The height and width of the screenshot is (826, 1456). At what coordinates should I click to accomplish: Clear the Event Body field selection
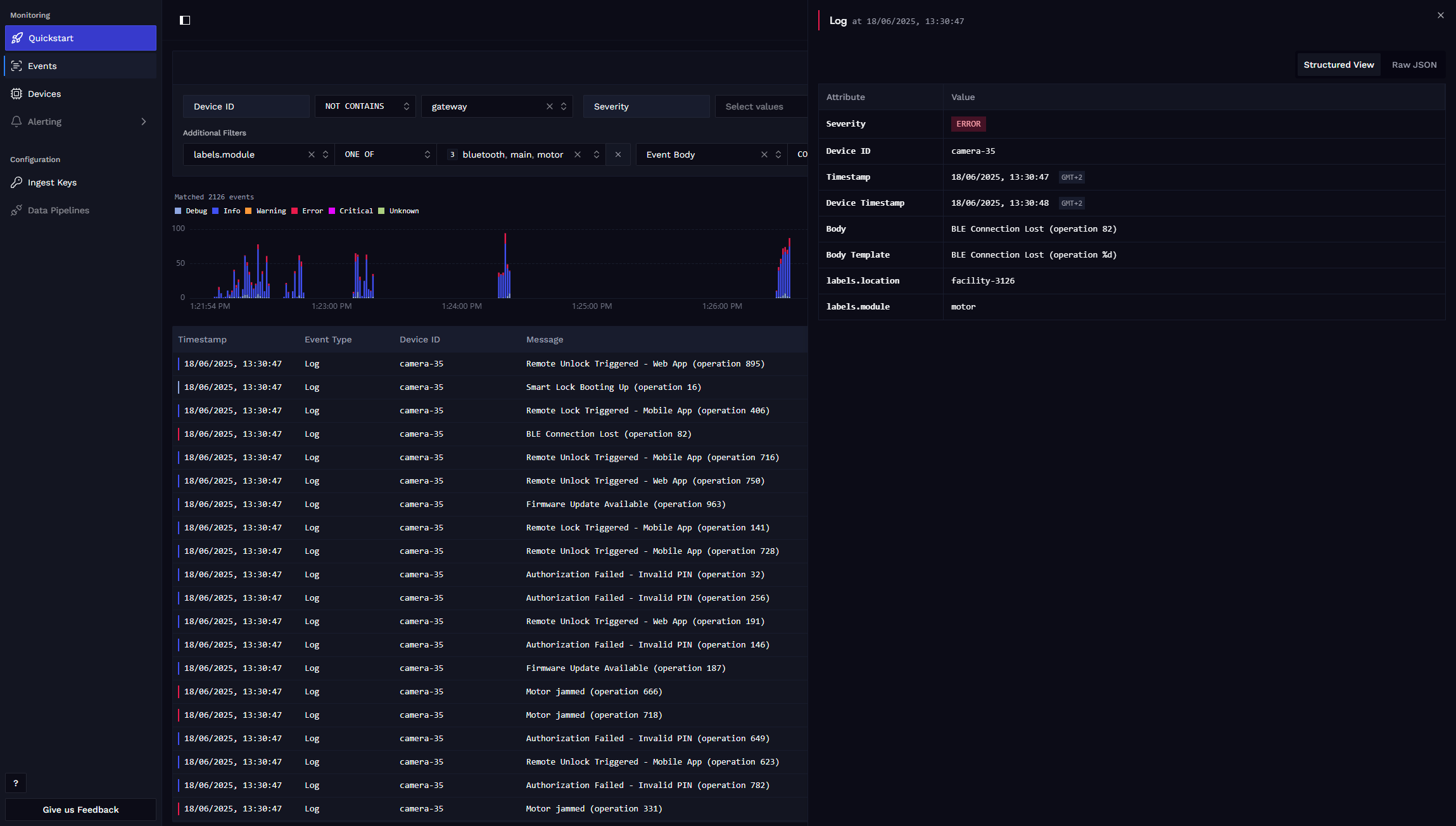pos(764,154)
